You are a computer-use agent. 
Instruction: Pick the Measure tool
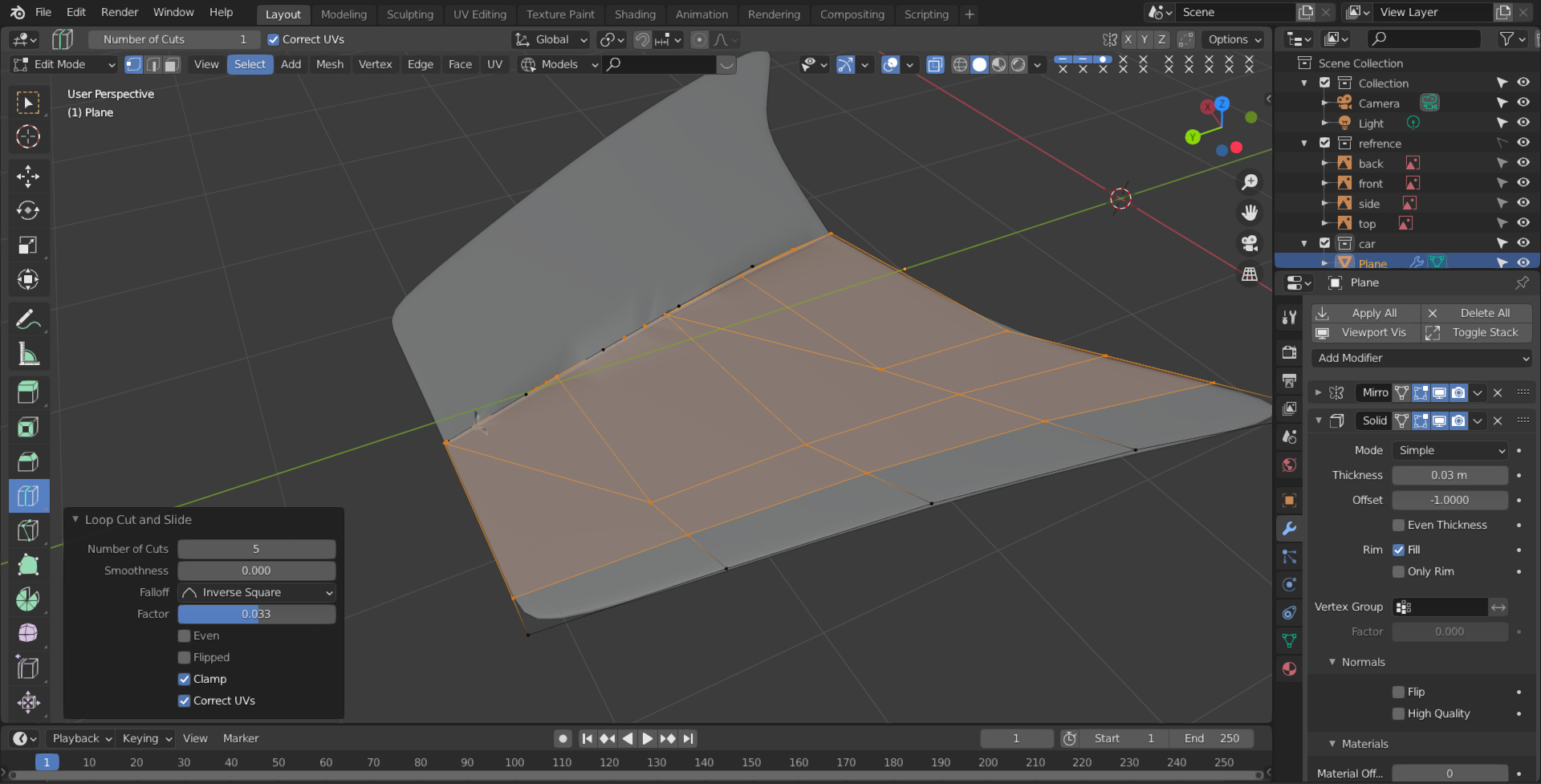28,354
